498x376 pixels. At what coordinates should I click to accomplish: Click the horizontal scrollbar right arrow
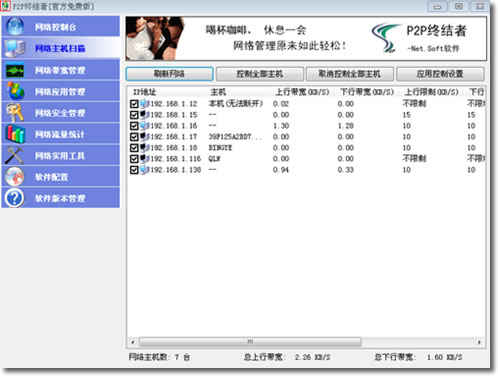(x=479, y=342)
